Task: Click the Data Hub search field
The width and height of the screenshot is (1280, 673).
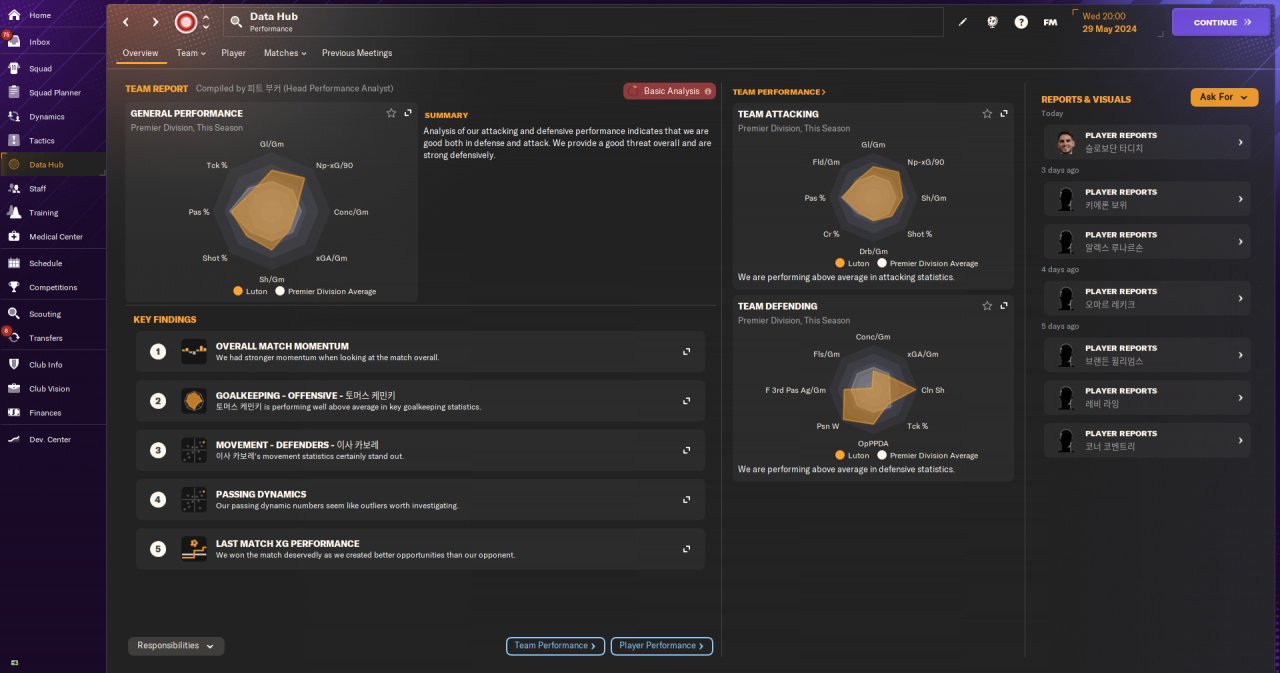Action: tap(584, 22)
